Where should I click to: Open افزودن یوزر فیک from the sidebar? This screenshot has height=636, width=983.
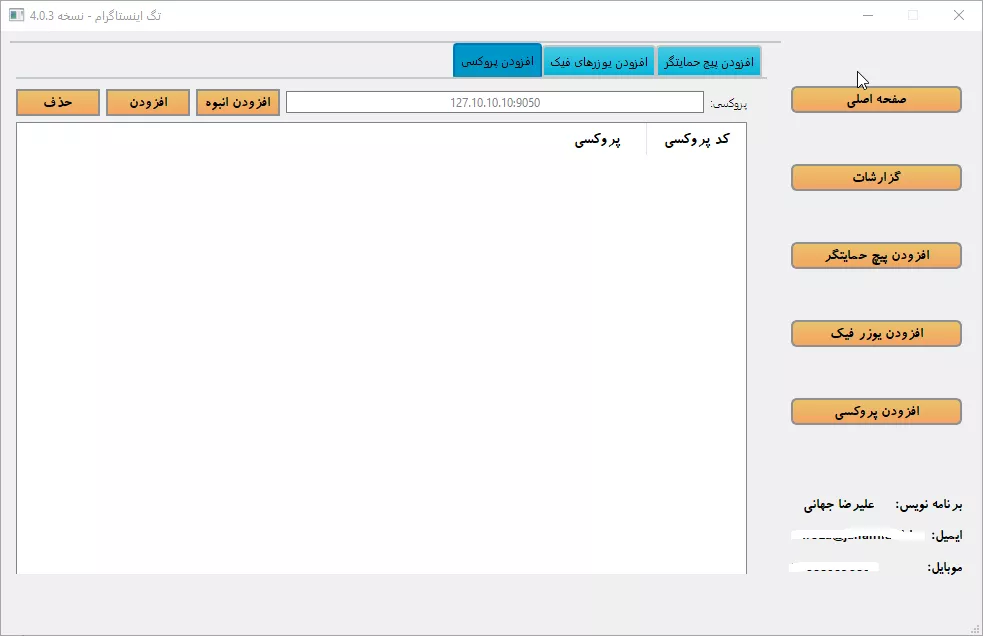pyautogui.click(x=876, y=334)
